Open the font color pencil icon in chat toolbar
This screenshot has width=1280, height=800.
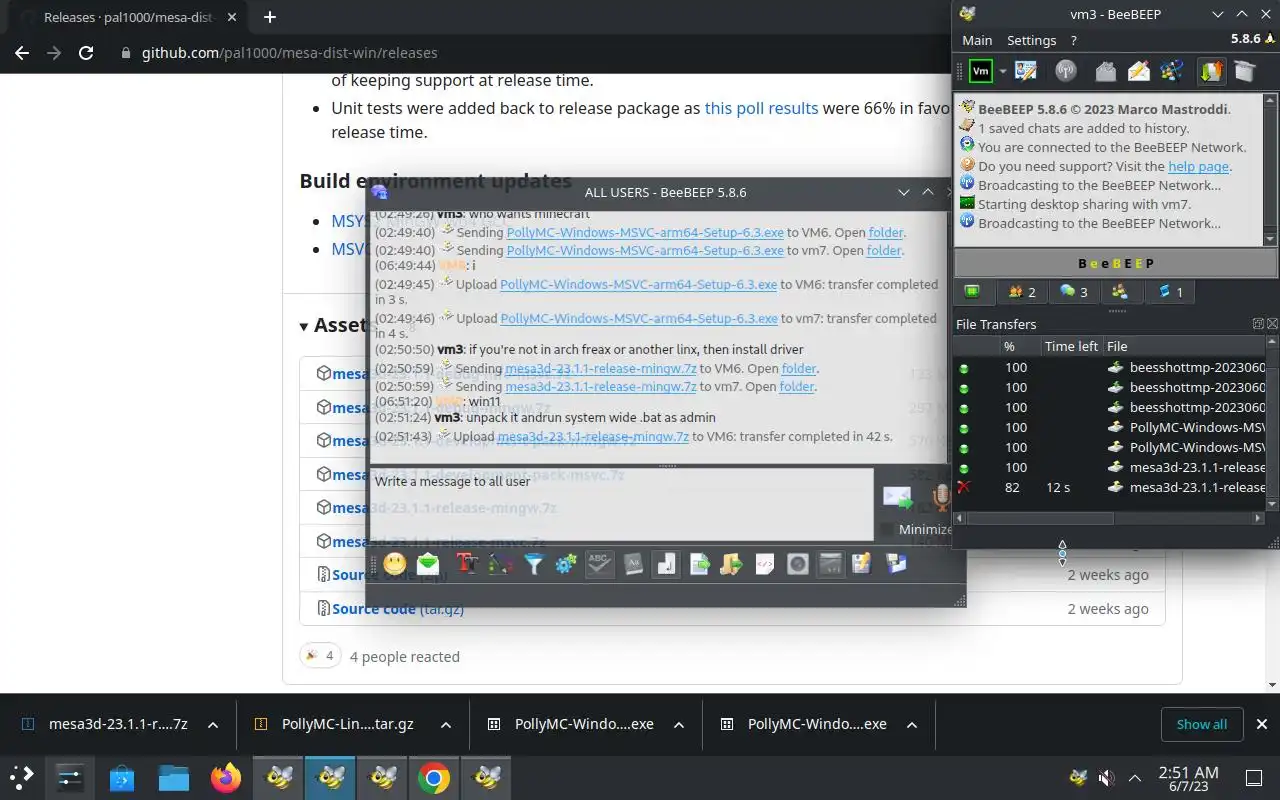[501, 564]
